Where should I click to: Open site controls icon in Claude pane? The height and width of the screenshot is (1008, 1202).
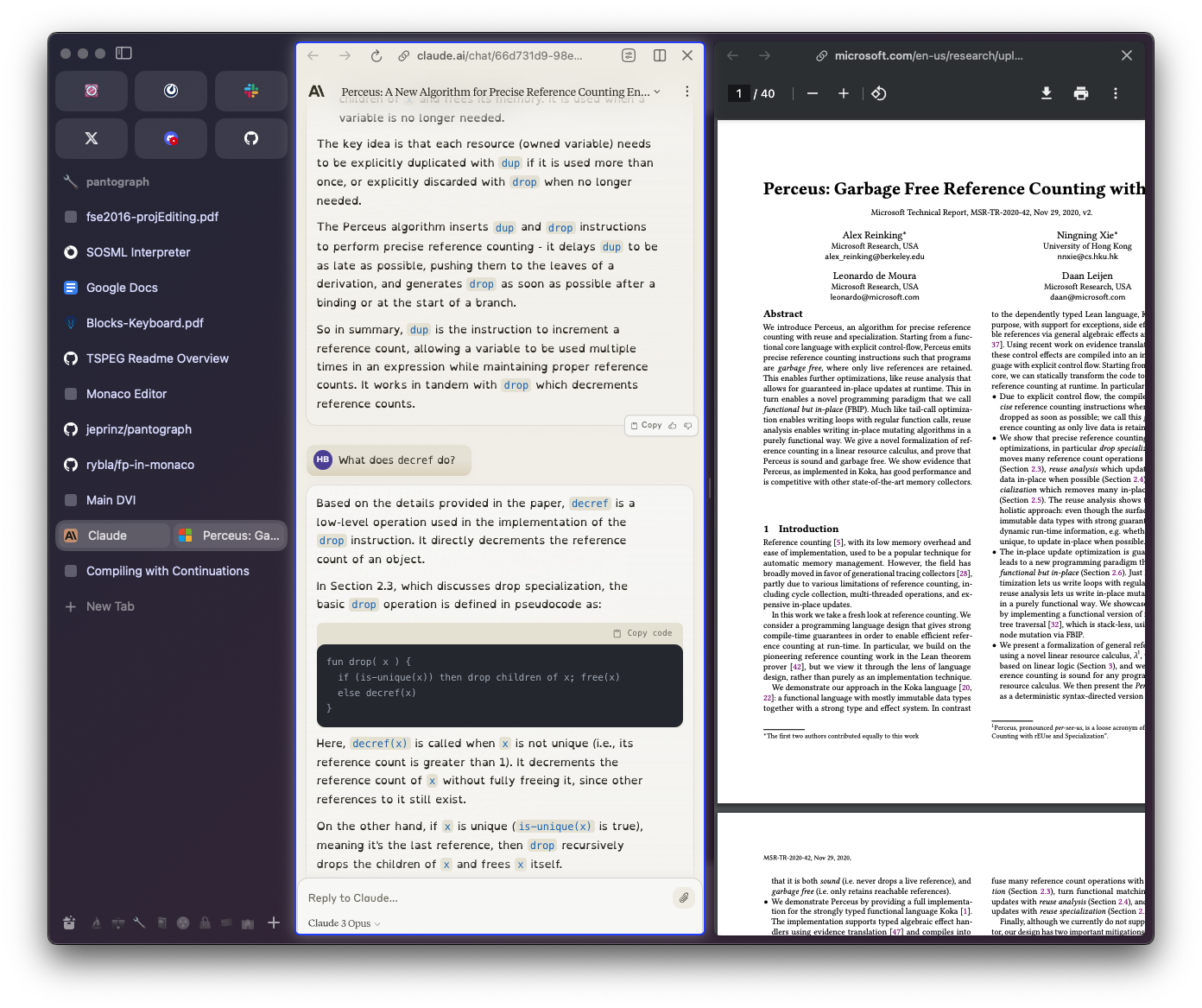629,55
